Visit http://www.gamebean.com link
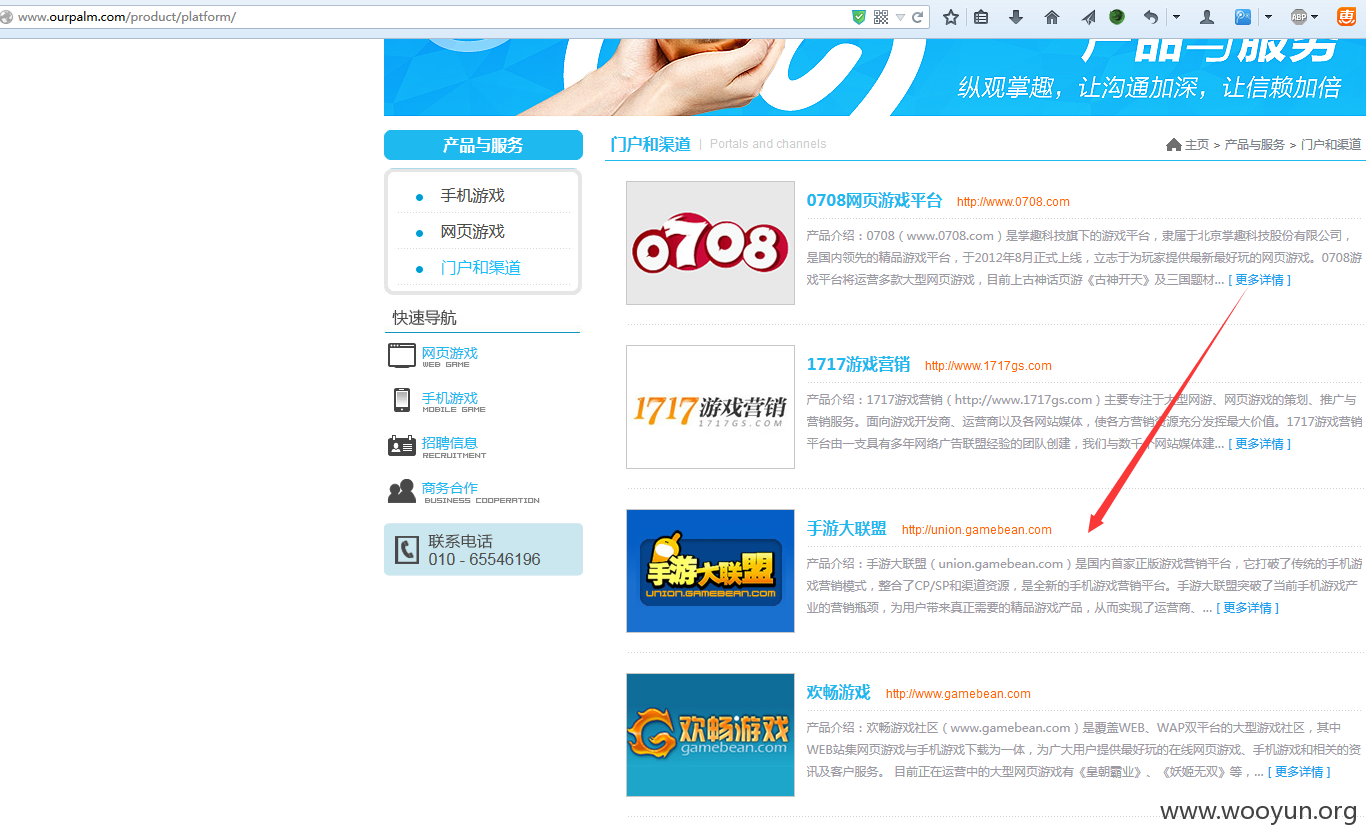 click(958, 694)
